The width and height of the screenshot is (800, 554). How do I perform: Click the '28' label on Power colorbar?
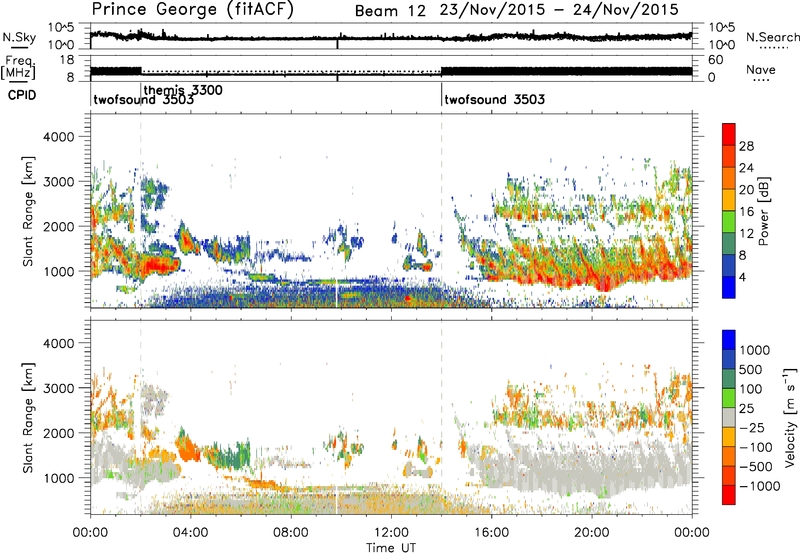pos(746,146)
